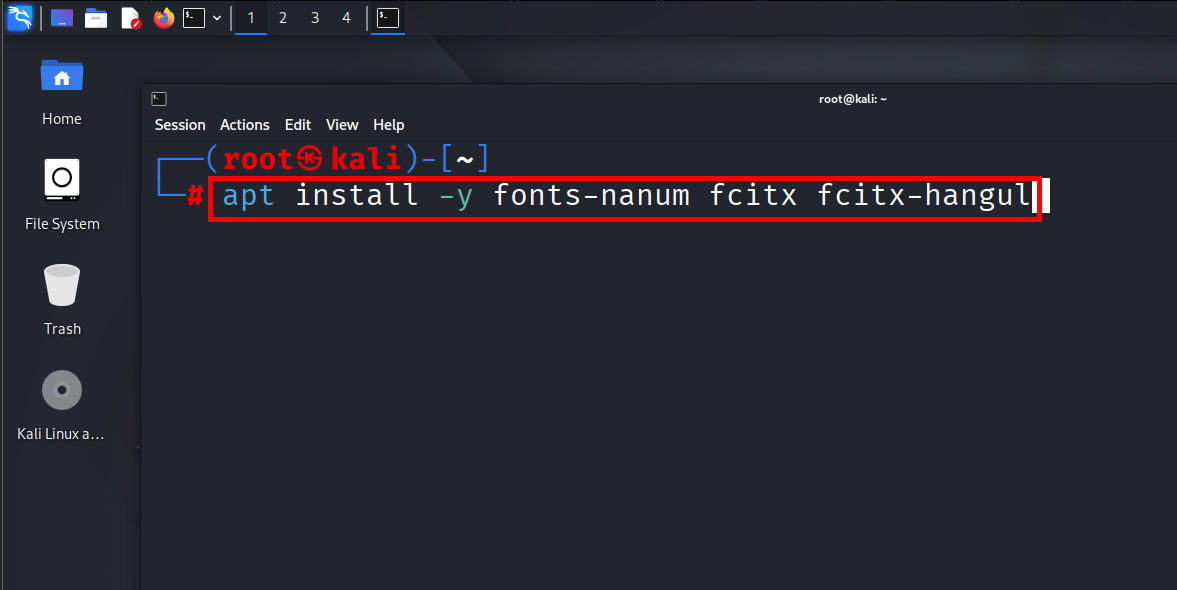Click the word 'install' in command
Image resolution: width=1177 pixels, height=590 pixels.
[x=357, y=195]
